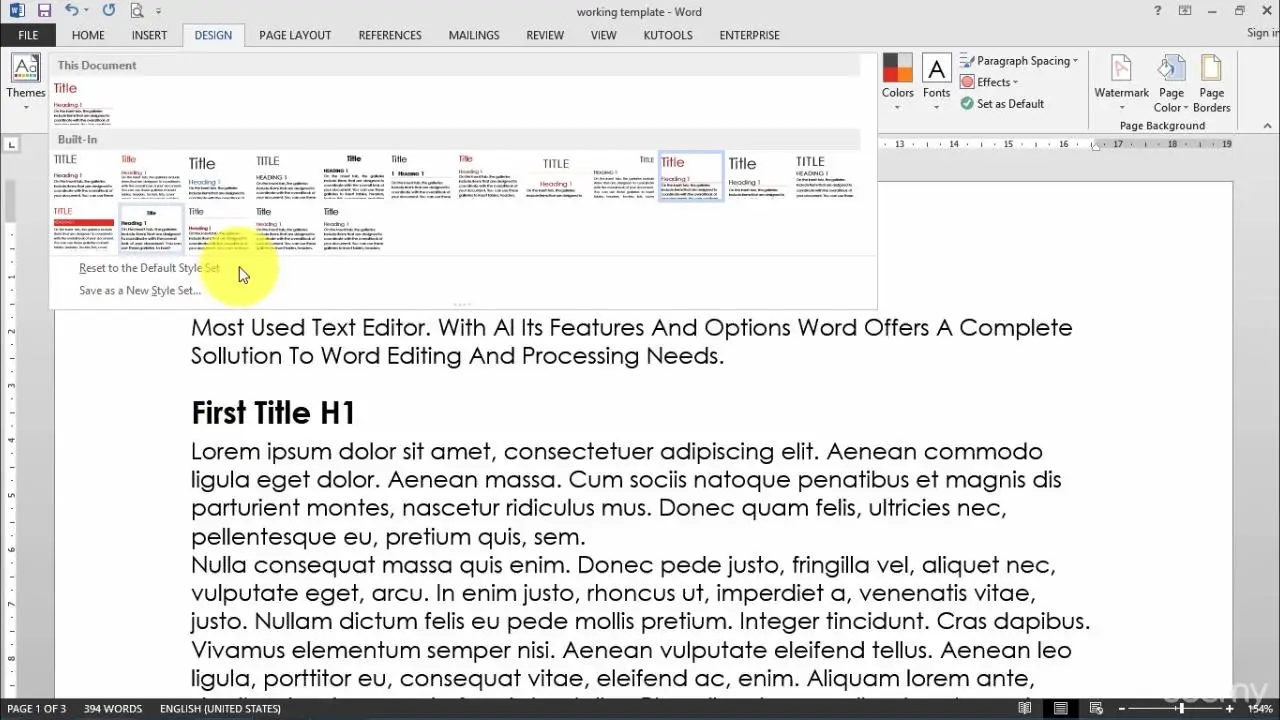Zoom out with the minus button
Viewport: 1280px width, 720px height.
coord(1124,709)
